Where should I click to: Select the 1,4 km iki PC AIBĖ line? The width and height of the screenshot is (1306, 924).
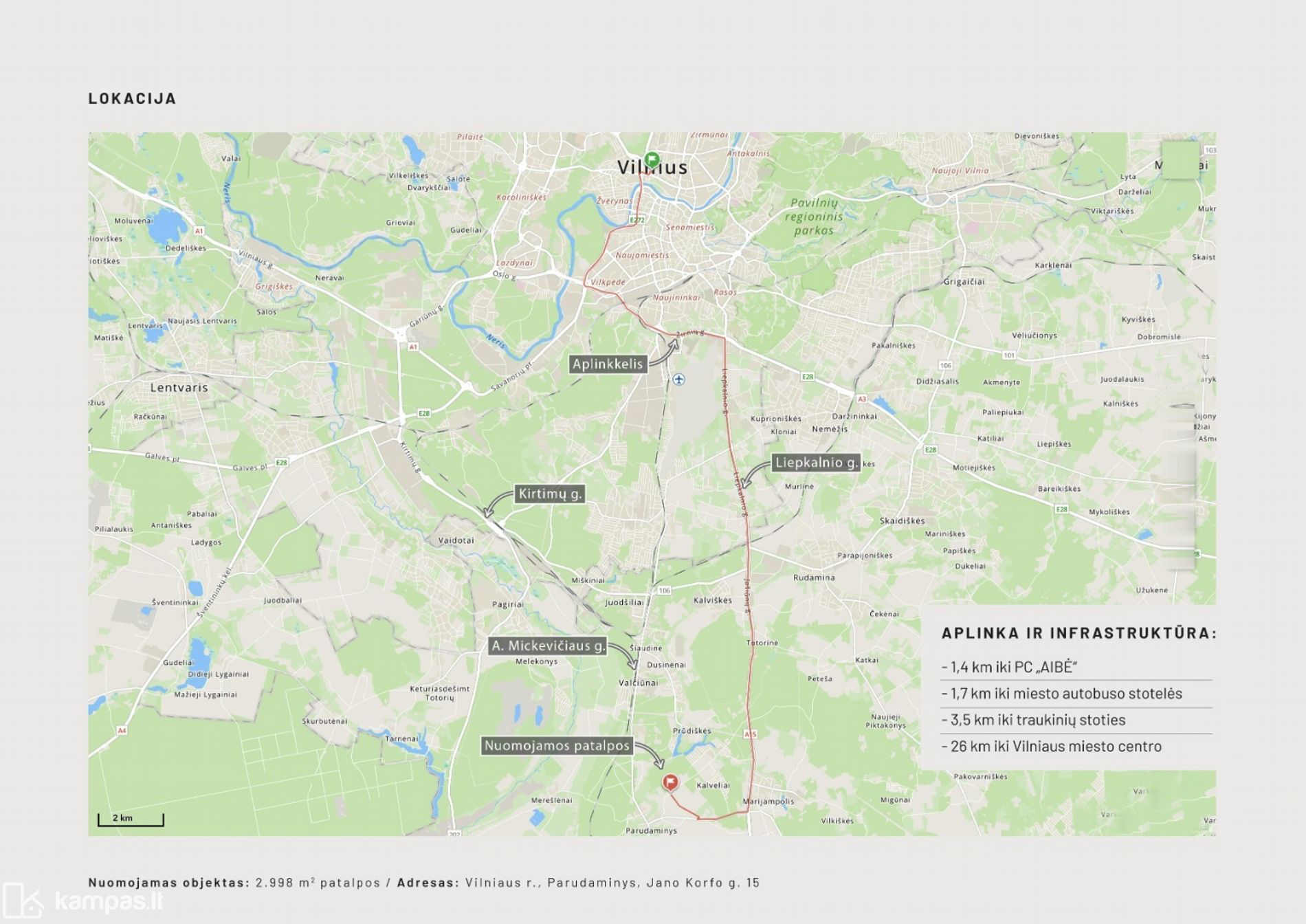1008,667
